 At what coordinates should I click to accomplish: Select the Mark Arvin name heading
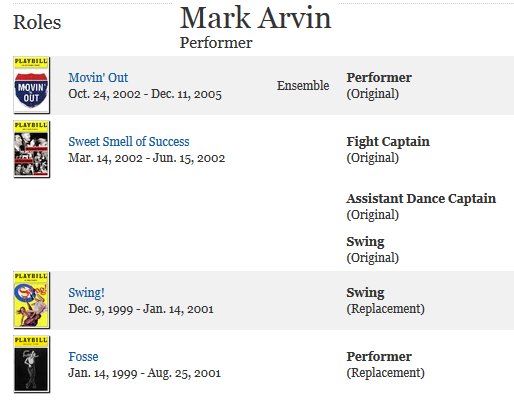pyautogui.click(x=255, y=18)
